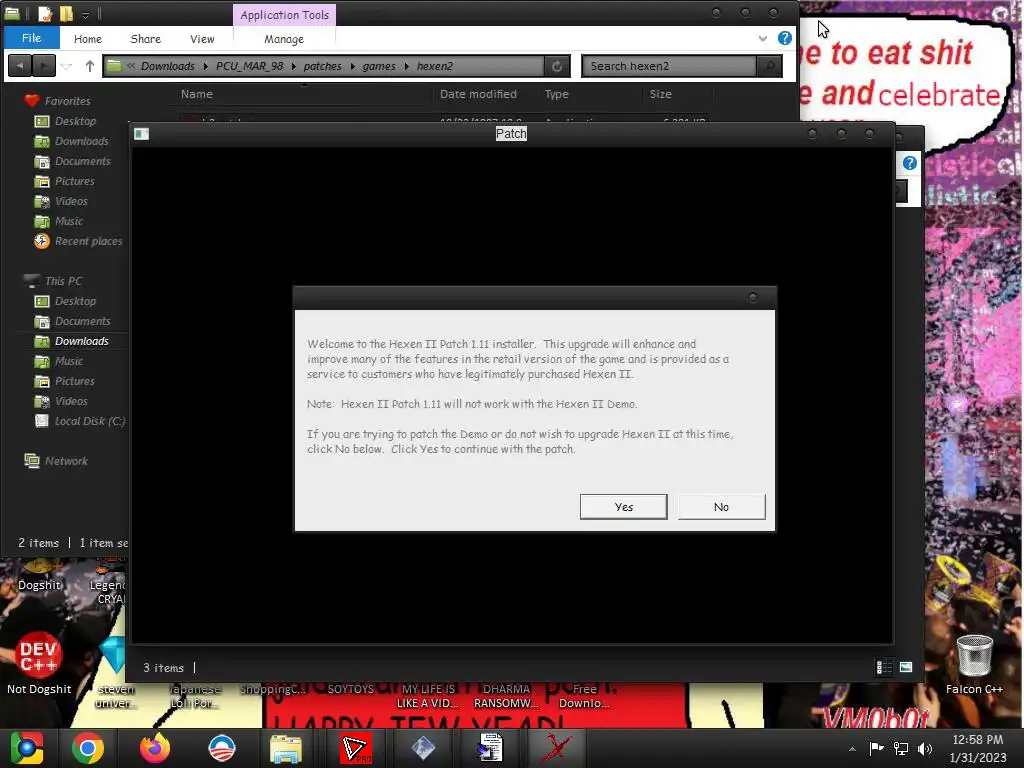Open the View ribbon tab

pyautogui.click(x=202, y=39)
